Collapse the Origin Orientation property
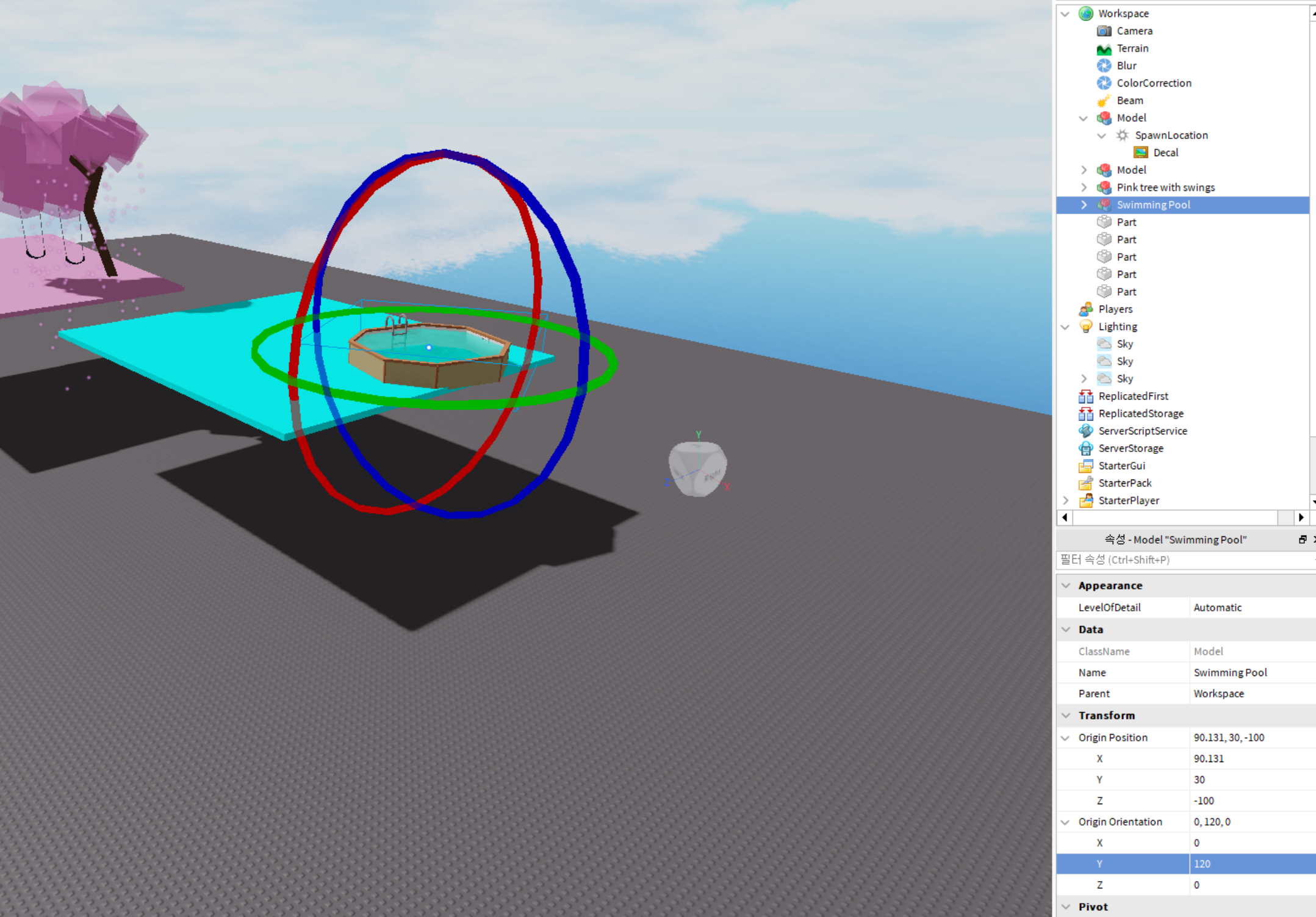The image size is (1316, 917). [1066, 822]
